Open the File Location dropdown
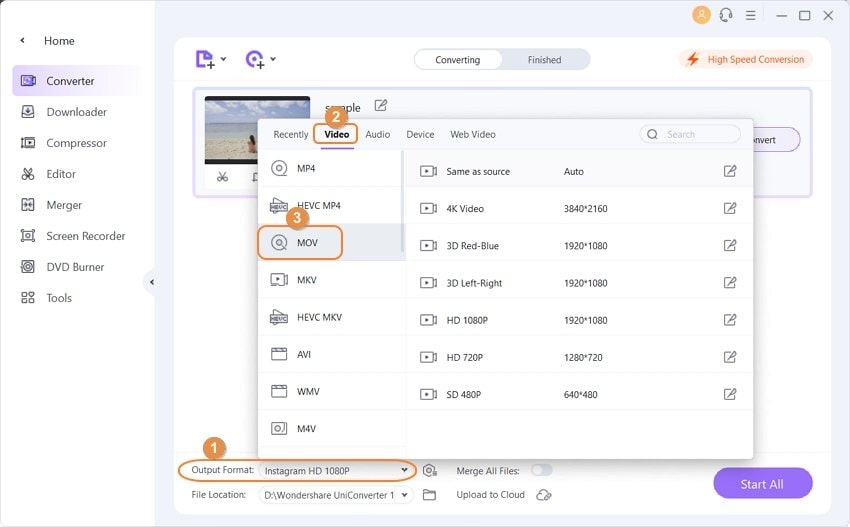 [336, 495]
